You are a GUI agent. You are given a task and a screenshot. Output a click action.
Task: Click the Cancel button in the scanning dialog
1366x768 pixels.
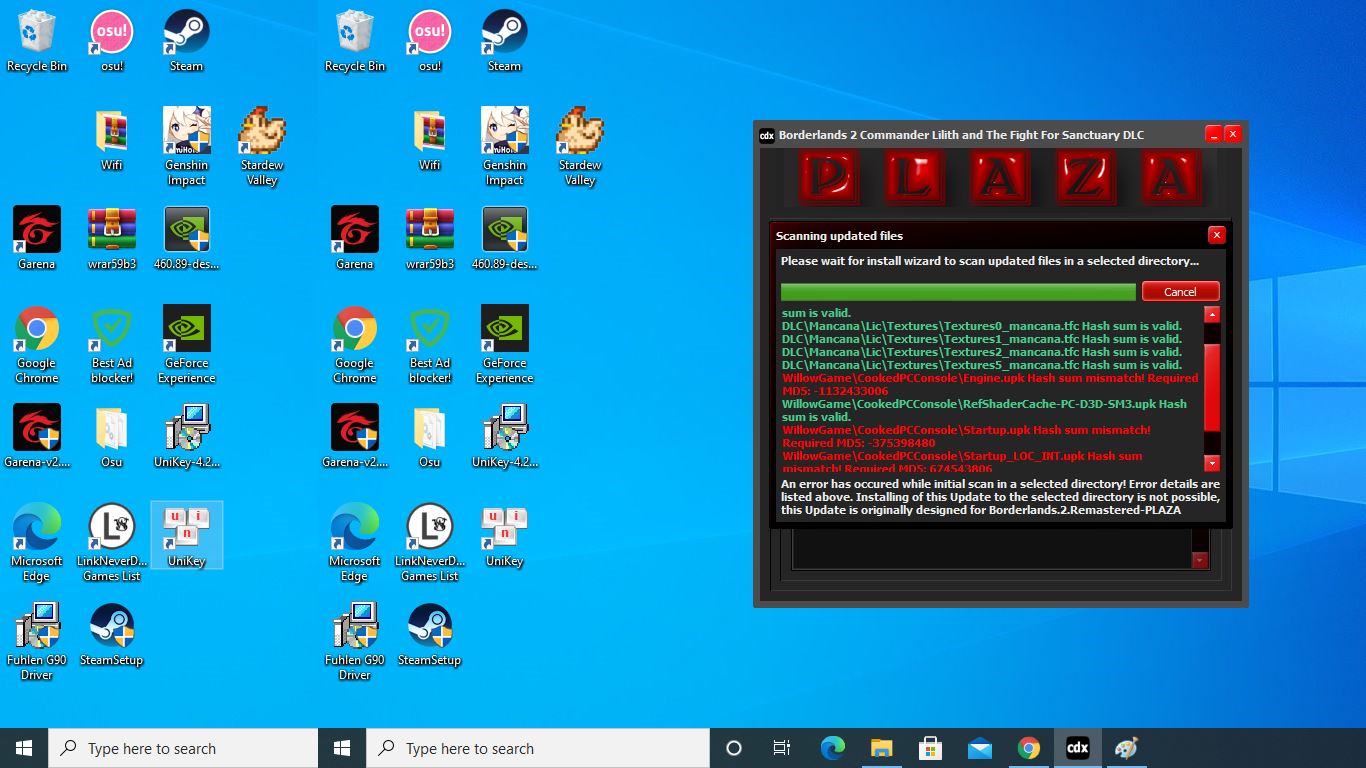coord(1179,292)
